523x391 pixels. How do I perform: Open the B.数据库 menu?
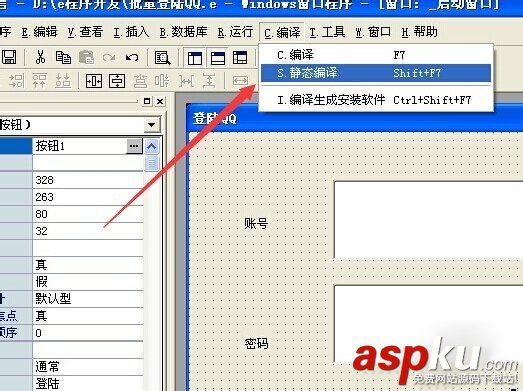183,32
